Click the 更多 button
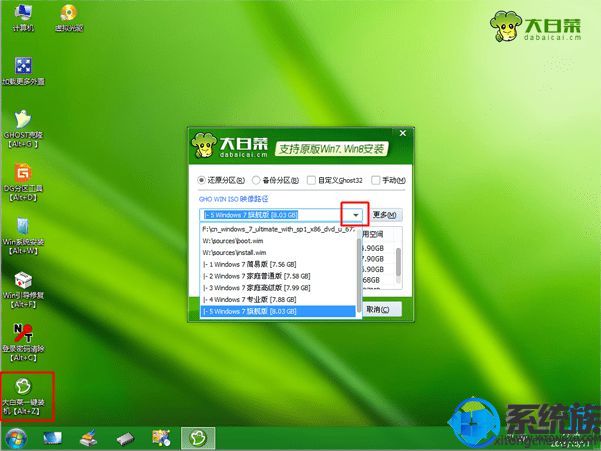601x451 pixels. click(384, 215)
